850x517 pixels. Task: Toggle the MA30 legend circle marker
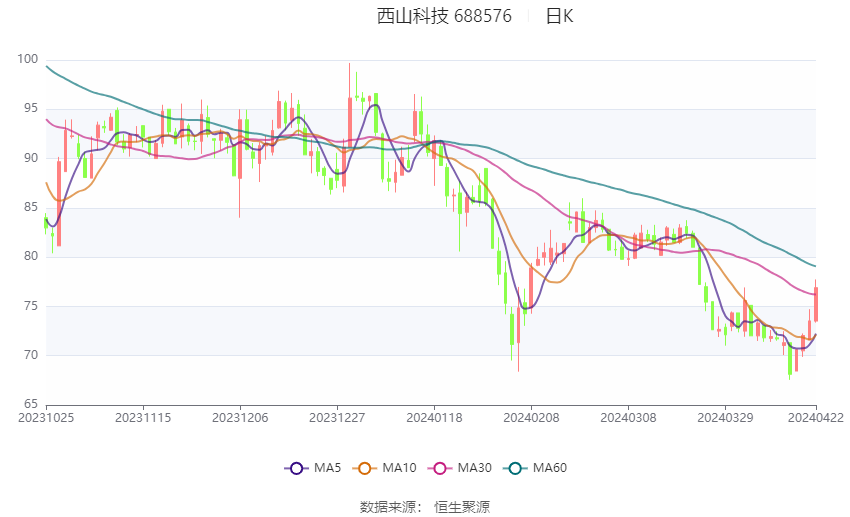[440, 468]
